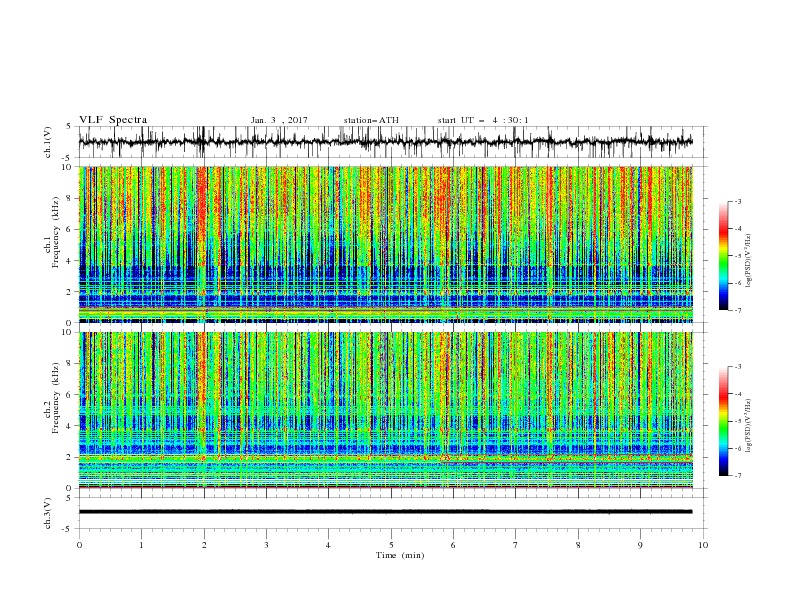
Task: Select the log(PSD) label beside the ch.2 colorbar
Action: tap(749, 426)
